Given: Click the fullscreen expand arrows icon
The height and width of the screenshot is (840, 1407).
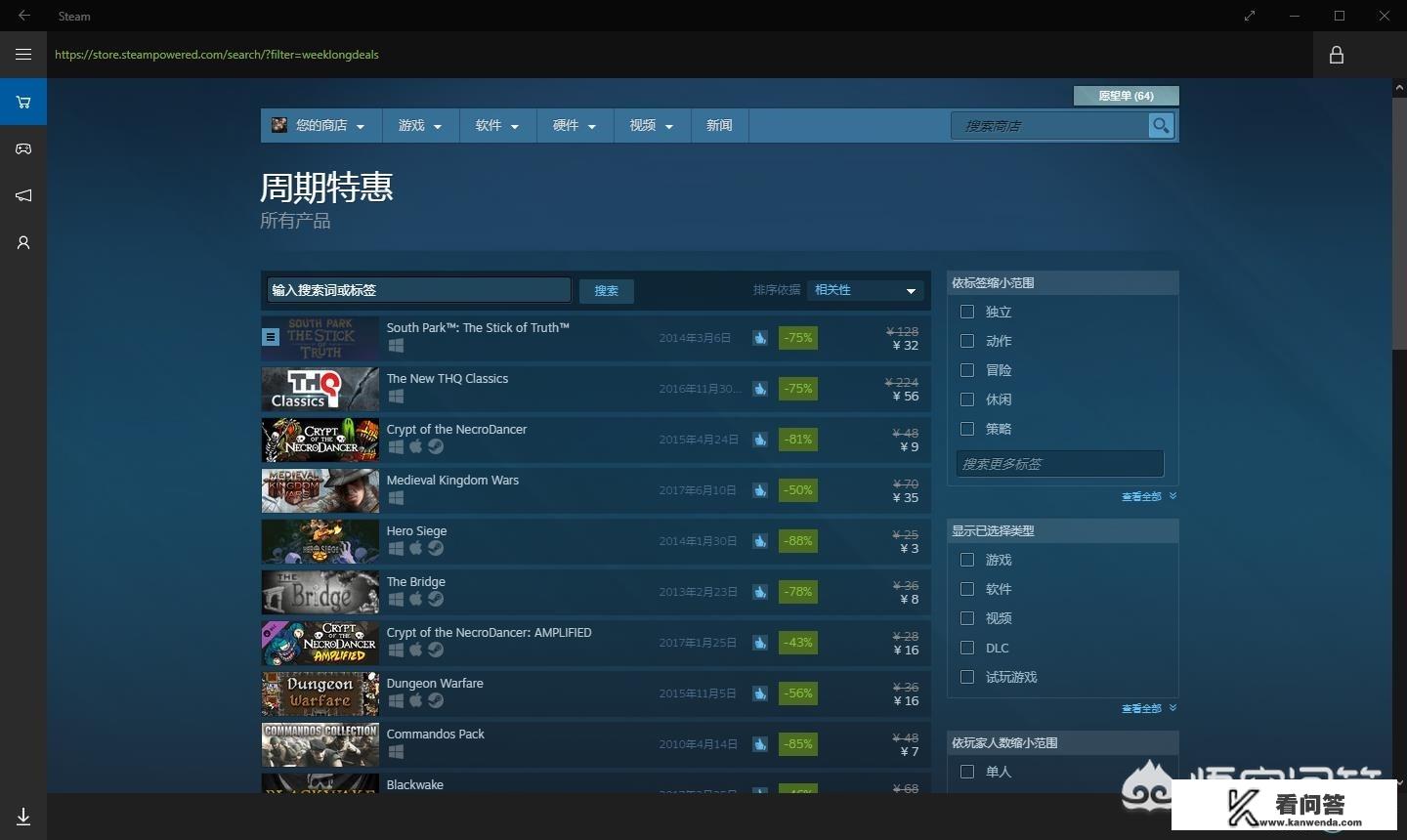Looking at the screenshot, I should tap(1250, 16).
